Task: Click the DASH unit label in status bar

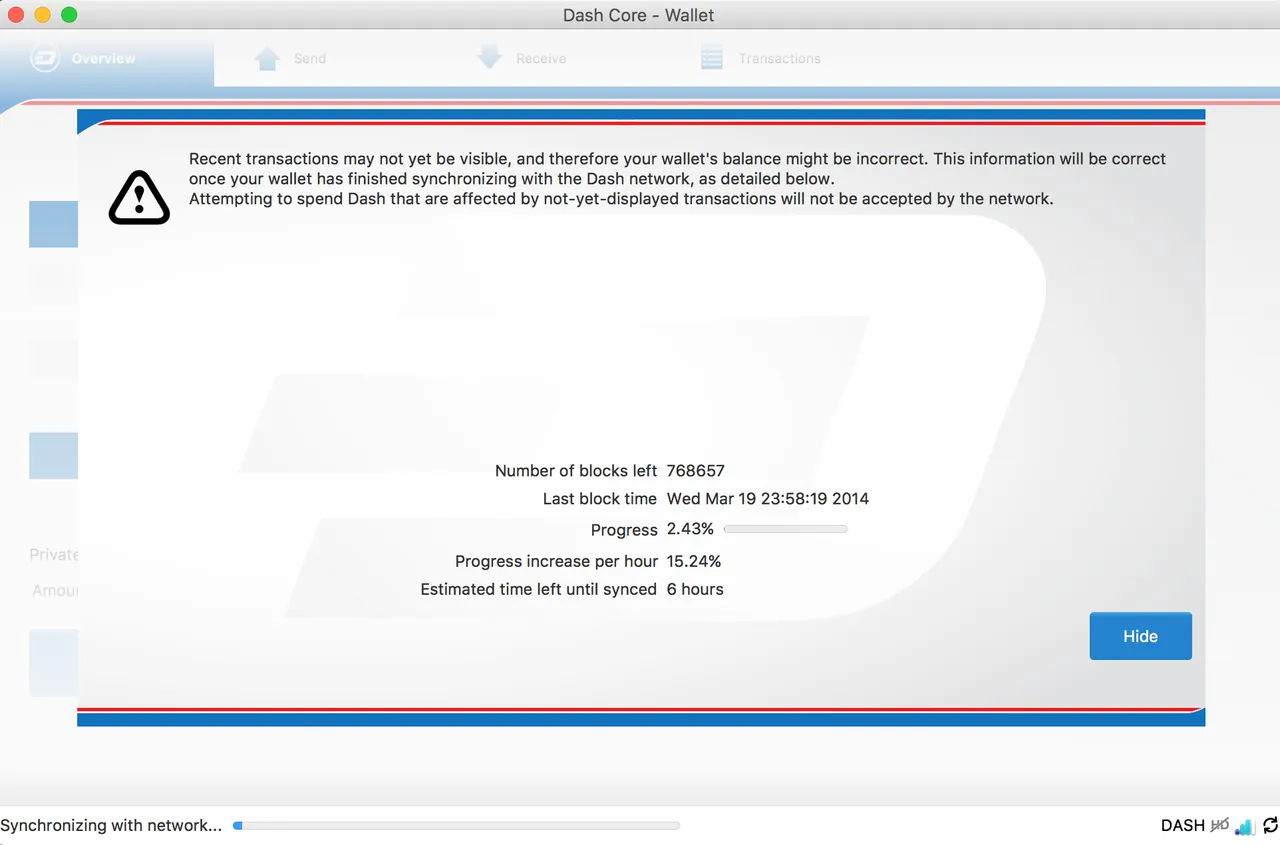Action: [x=1183, y=826]
